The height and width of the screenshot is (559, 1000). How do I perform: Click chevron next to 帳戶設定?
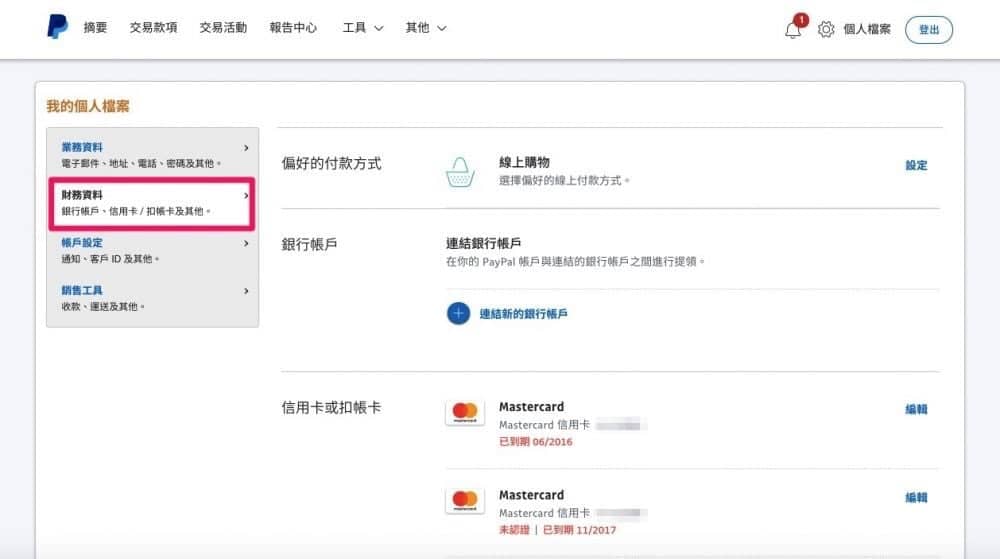tap(246, 243)
